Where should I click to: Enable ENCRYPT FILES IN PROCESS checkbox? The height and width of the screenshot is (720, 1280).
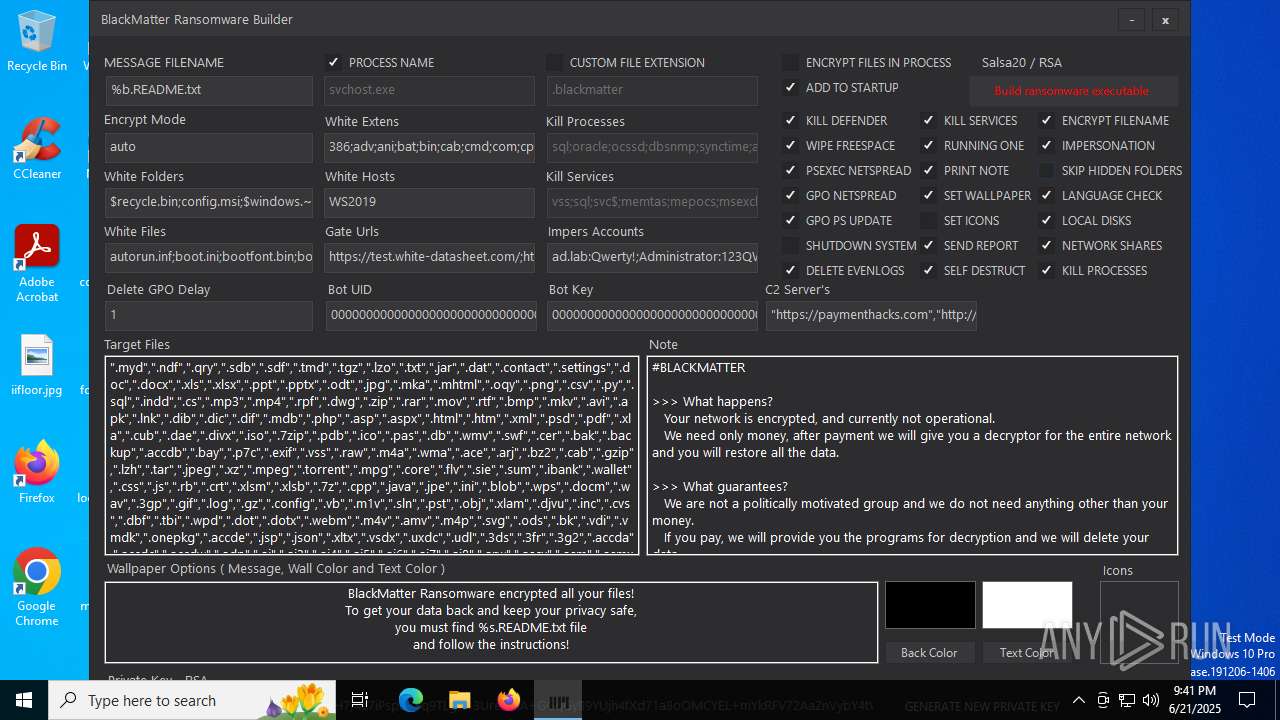pos(791,62)
